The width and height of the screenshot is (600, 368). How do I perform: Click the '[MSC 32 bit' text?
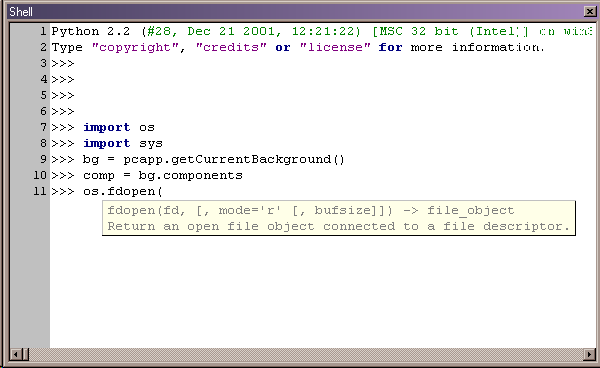pos(416,31)
